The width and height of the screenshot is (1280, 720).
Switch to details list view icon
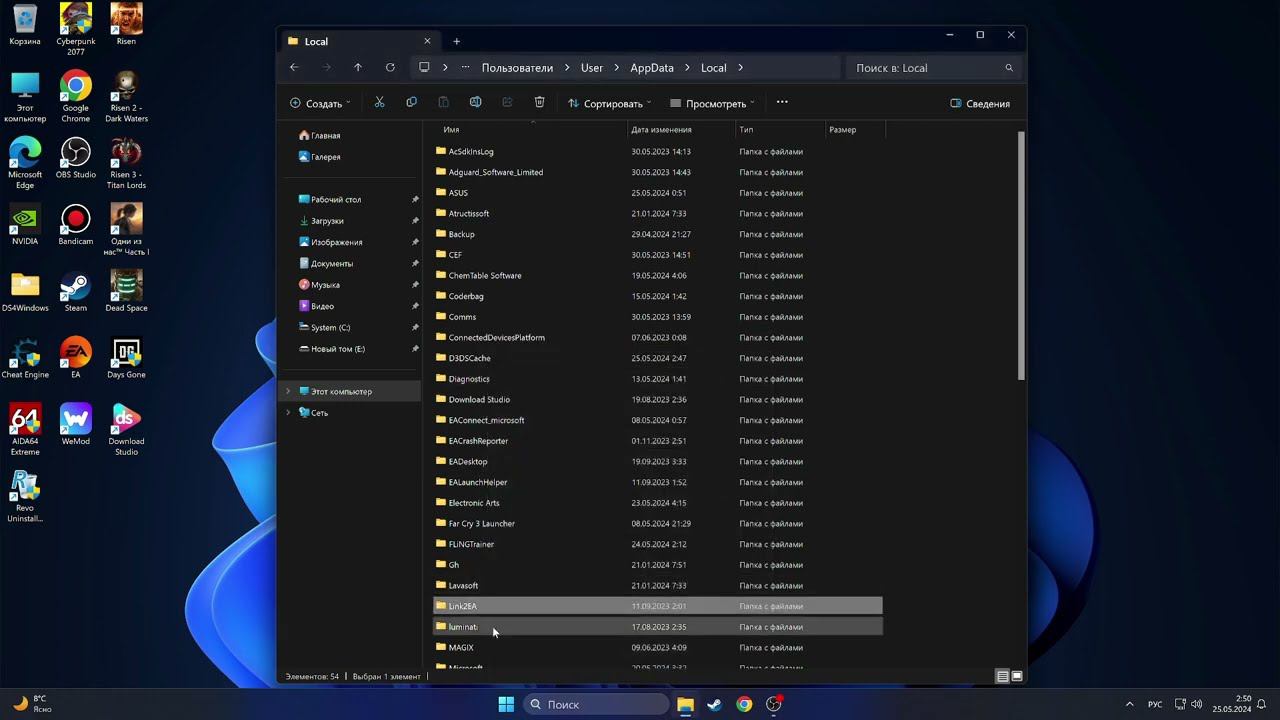[1002, 676]
